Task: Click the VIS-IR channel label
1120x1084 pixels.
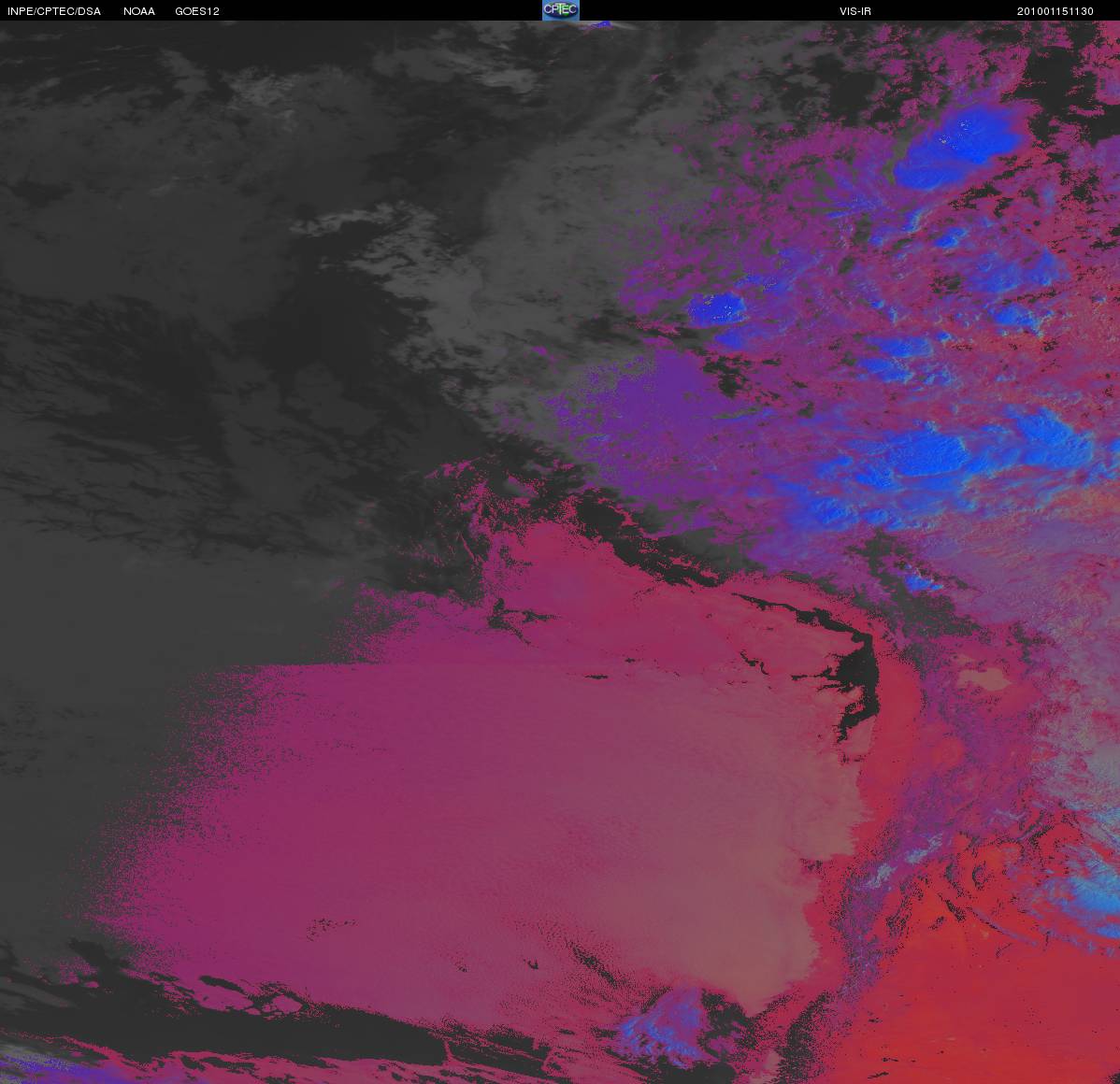Action: (x=855, y=11)
